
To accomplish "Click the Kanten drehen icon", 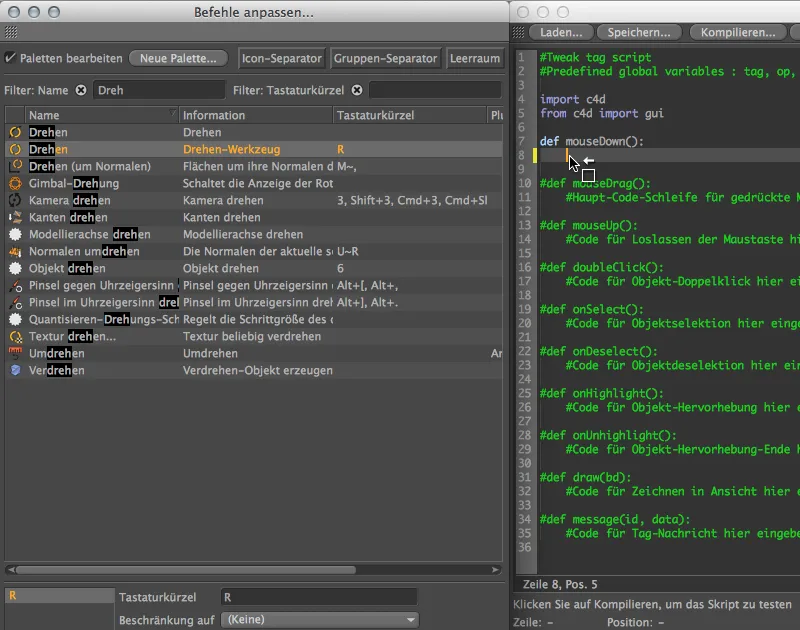I will point(15,217).
